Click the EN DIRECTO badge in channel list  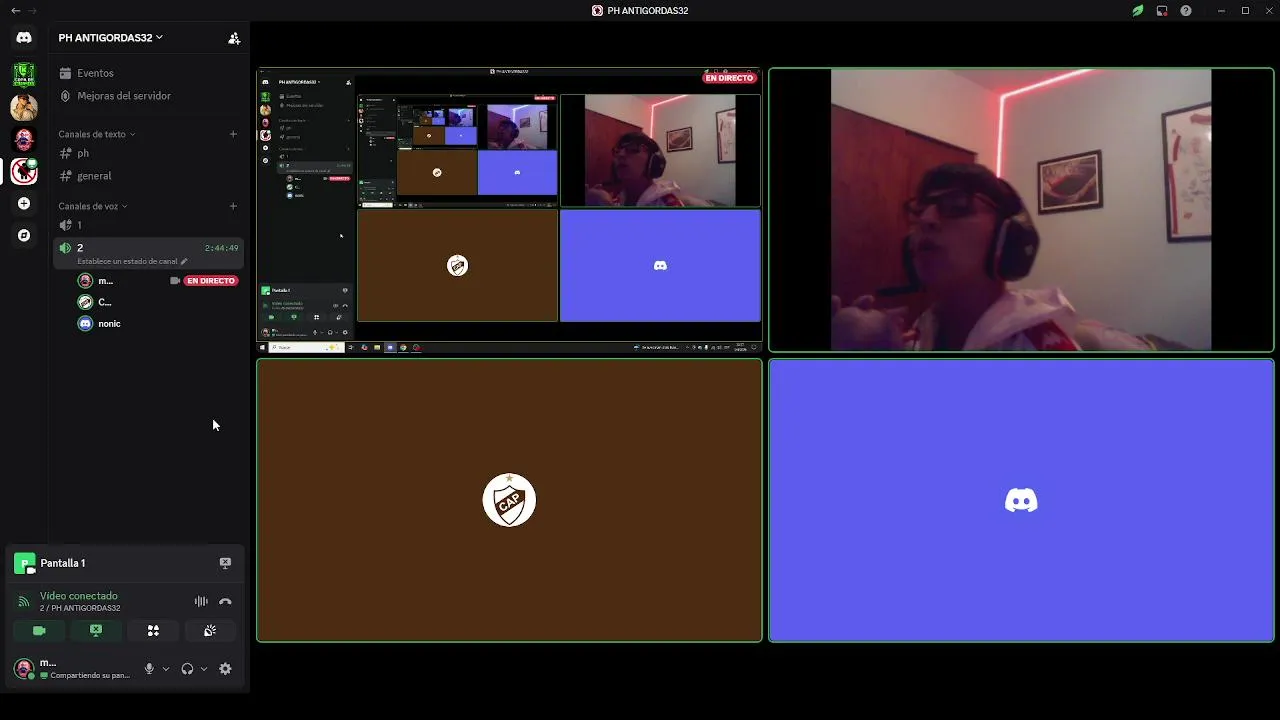[x=211, y=281]
